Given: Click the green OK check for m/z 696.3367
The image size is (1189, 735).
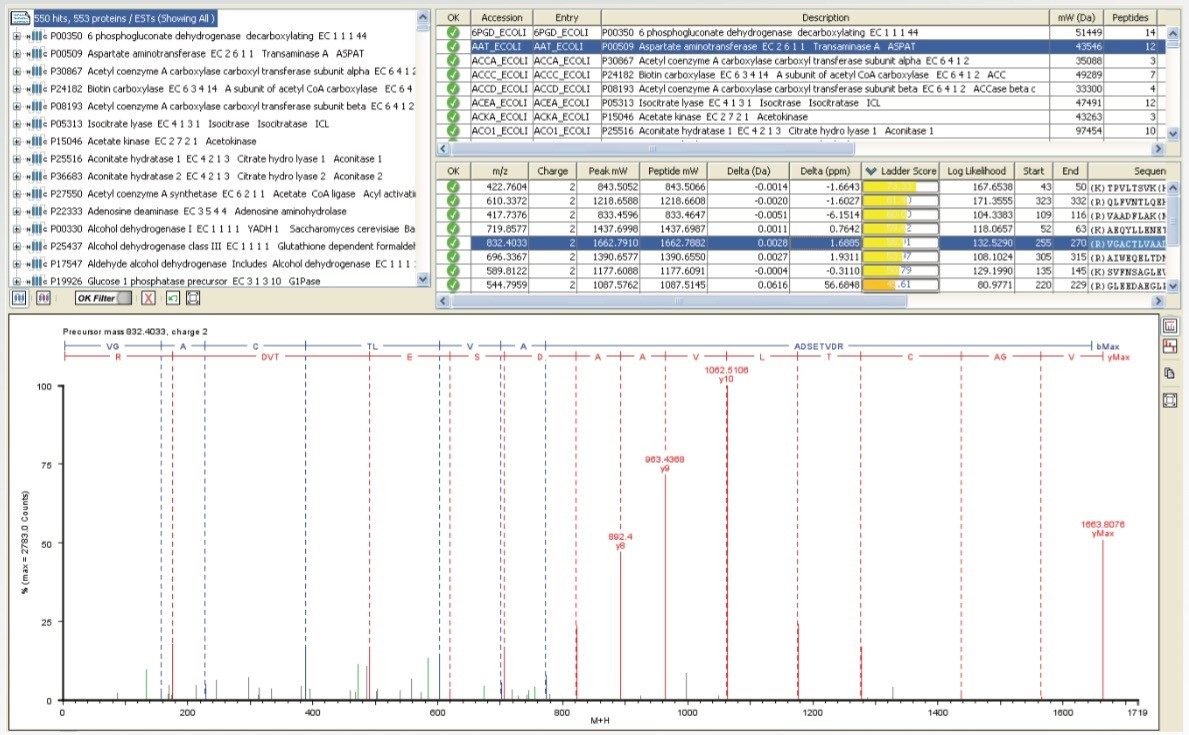Looking at the screenshot, I should coord(453,257).
